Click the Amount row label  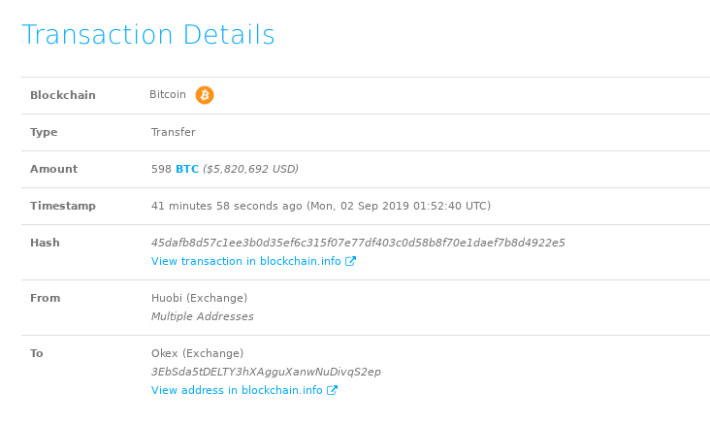tap(54, 169)
